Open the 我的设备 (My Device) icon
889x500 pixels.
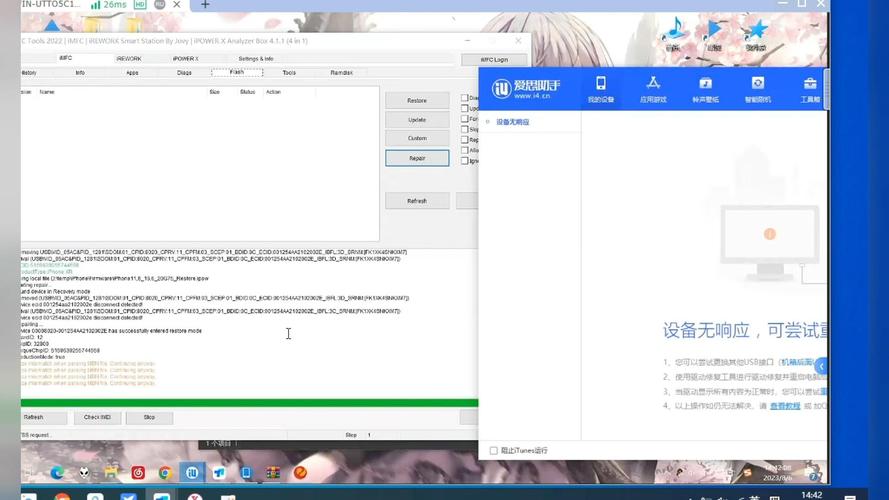pos(601,88)
